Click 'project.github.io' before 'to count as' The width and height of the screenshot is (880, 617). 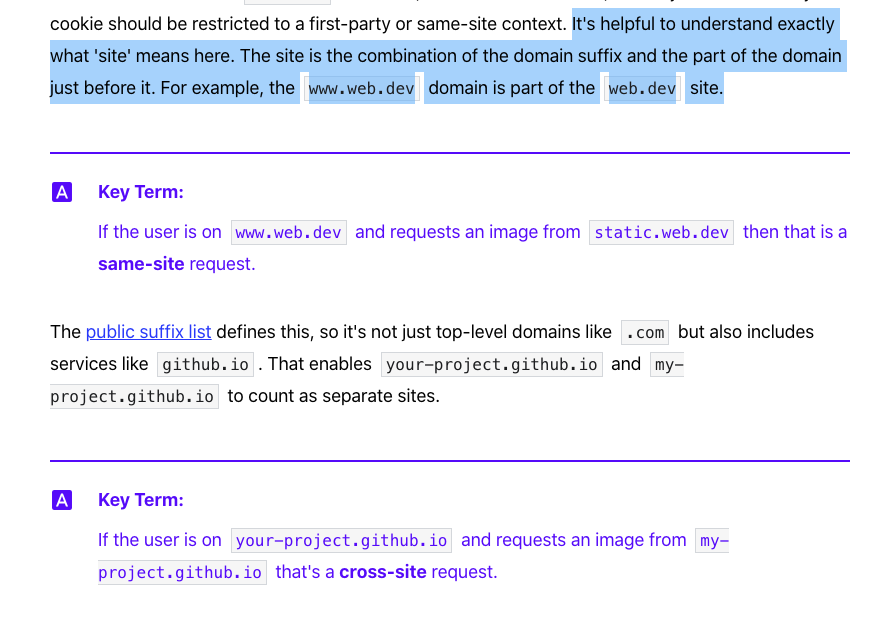pyautogui.click(x=133, y=396)
